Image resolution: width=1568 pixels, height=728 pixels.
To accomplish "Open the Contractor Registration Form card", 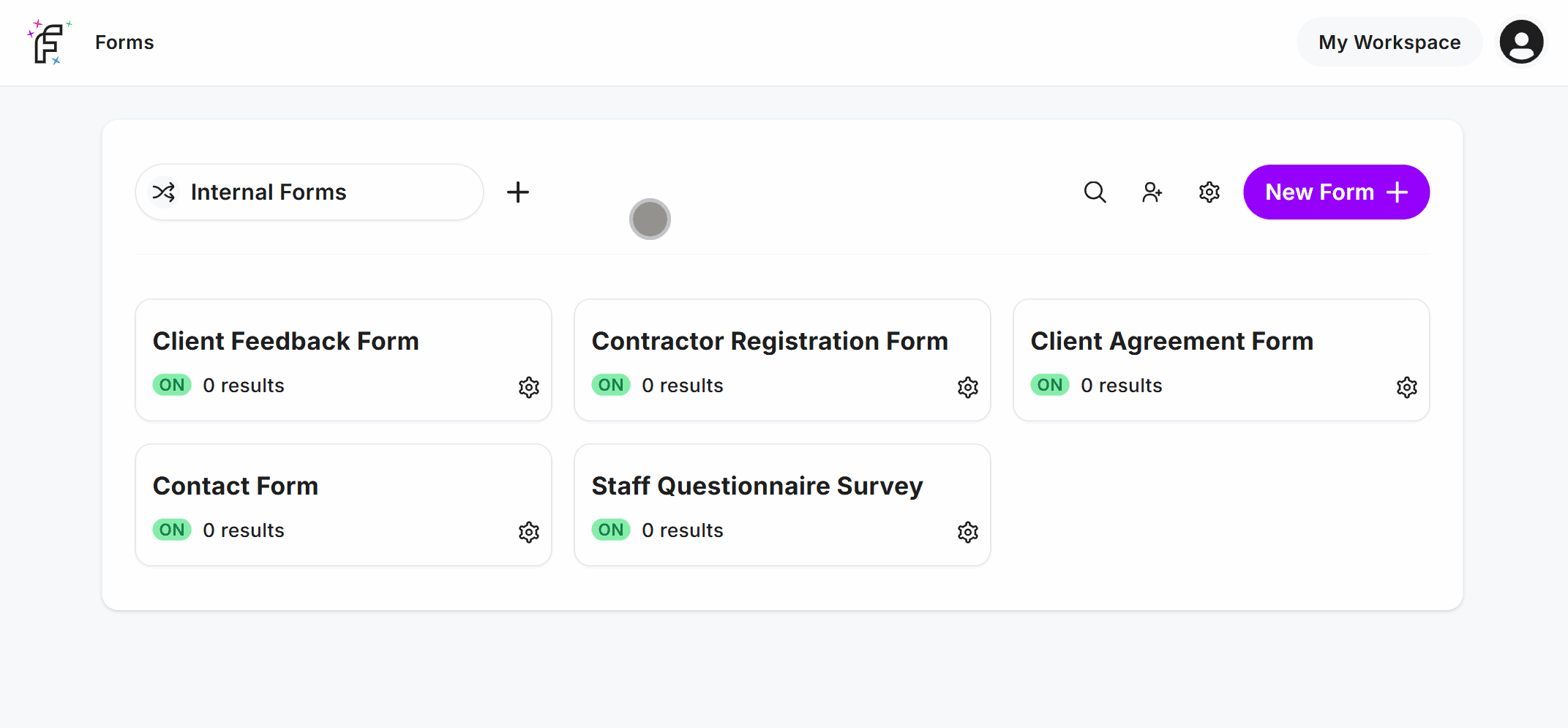I will 782,360.
